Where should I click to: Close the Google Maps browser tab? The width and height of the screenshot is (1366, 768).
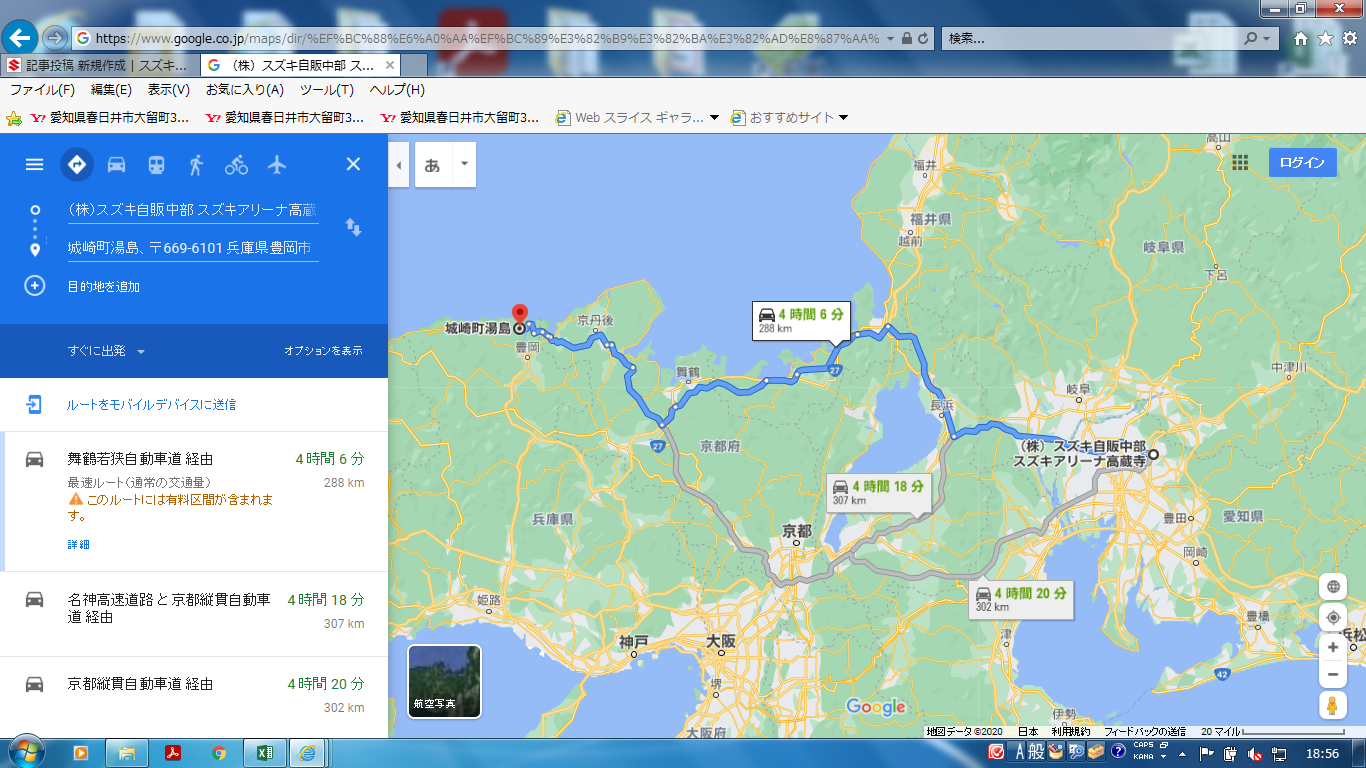tap(390, 65)
